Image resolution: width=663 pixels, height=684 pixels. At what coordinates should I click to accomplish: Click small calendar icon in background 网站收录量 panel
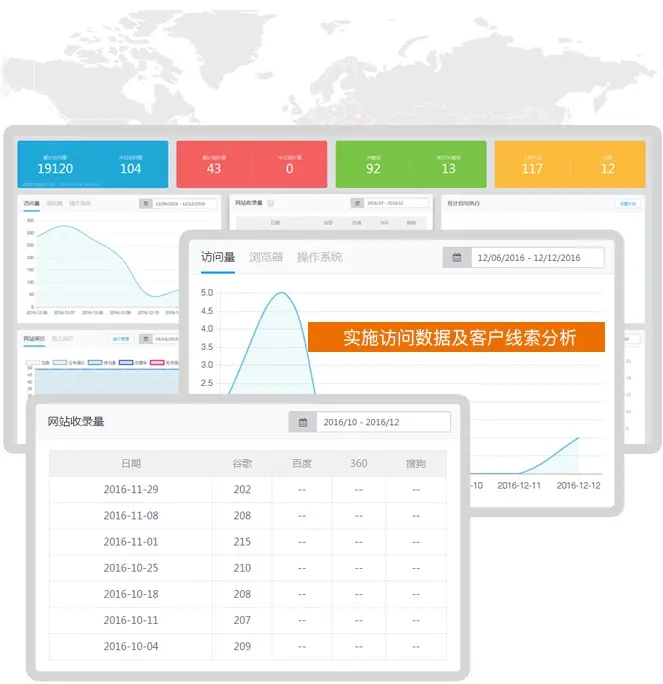tap(357, 203)
